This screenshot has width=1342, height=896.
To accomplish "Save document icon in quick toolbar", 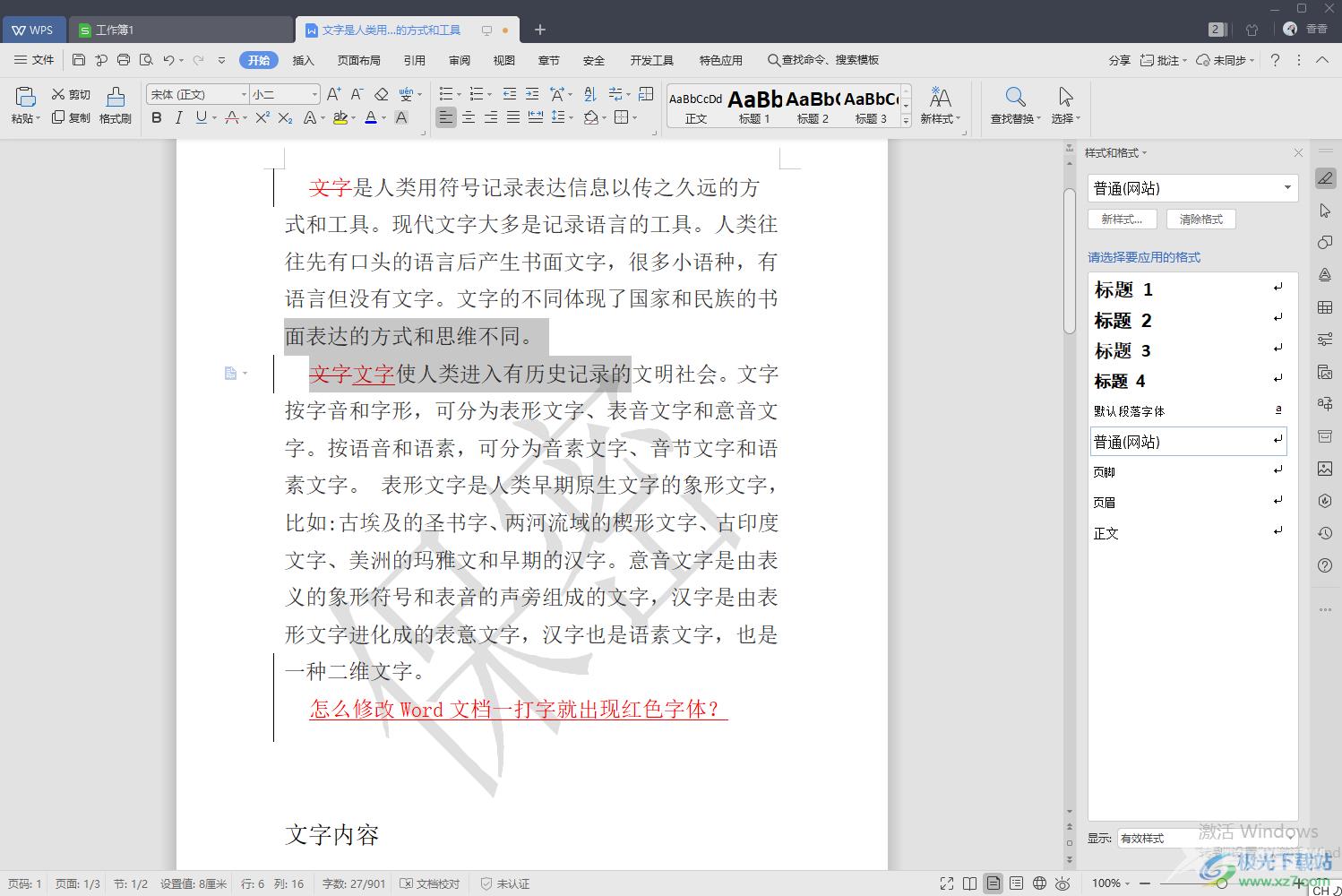I will coord(79,60).
